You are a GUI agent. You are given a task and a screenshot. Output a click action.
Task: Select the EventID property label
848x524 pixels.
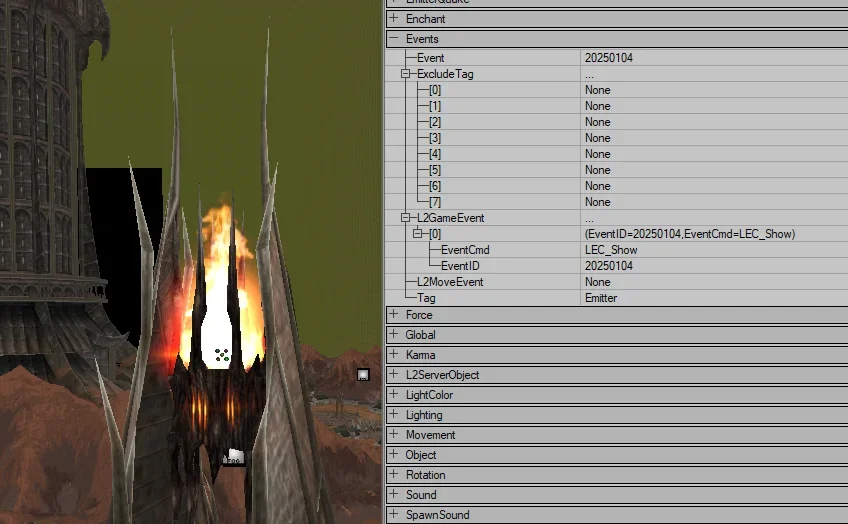460,266
